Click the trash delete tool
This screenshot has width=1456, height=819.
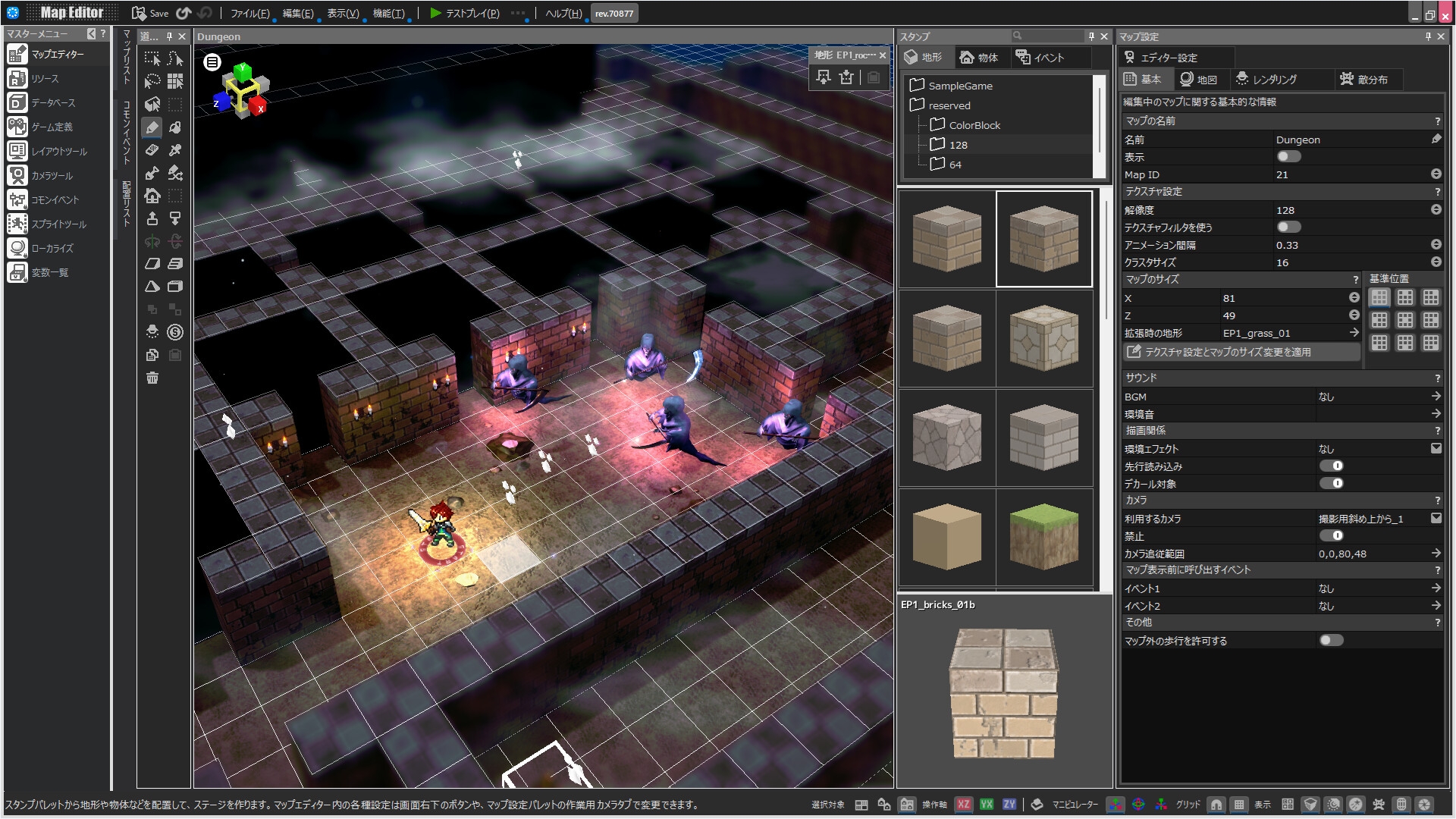click(152, 378)
